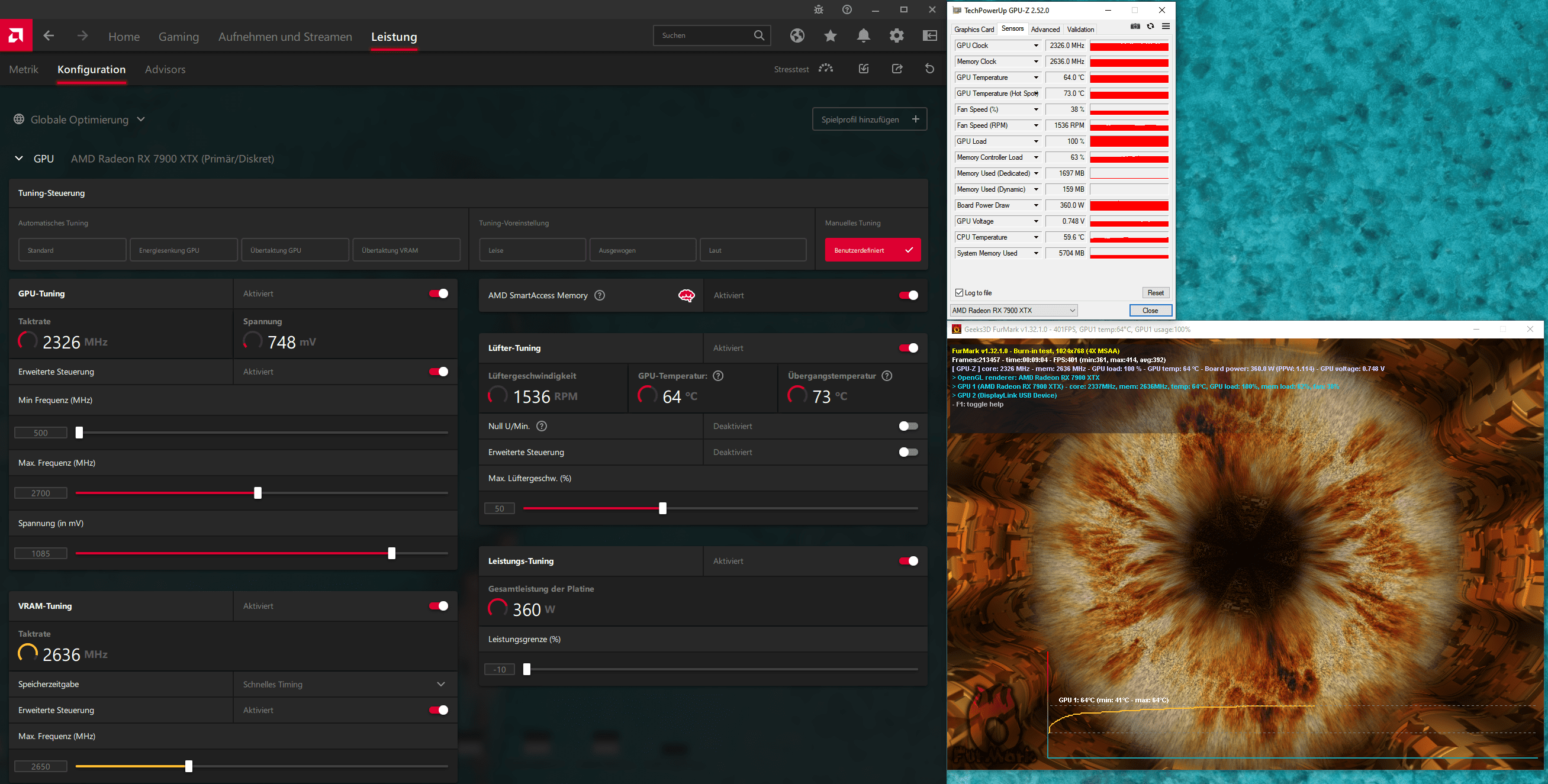1548x784 pixels.
Task: Click the Max. Frequenz slider handle
Action: coord(258,493)
